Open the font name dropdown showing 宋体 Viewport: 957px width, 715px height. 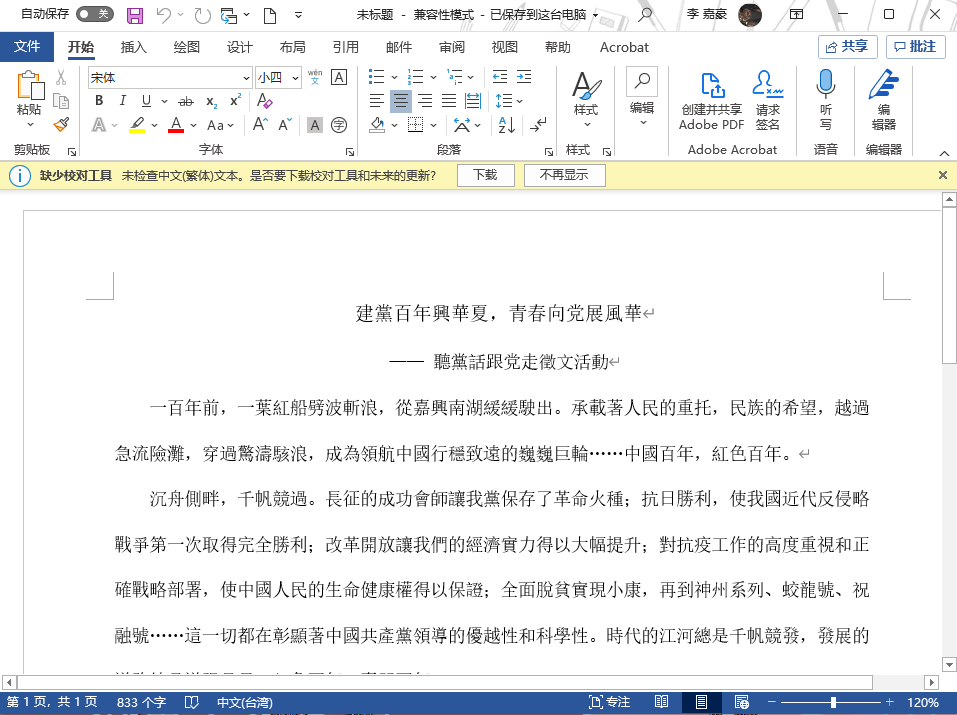pyautogui.click(x=246, y=78)
